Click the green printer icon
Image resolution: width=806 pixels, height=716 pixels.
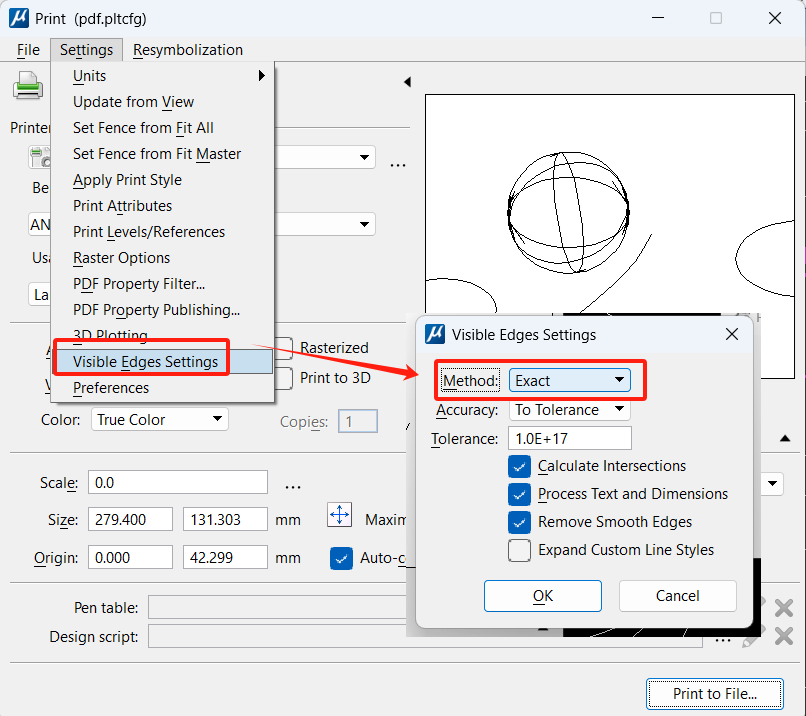[27, 87]
